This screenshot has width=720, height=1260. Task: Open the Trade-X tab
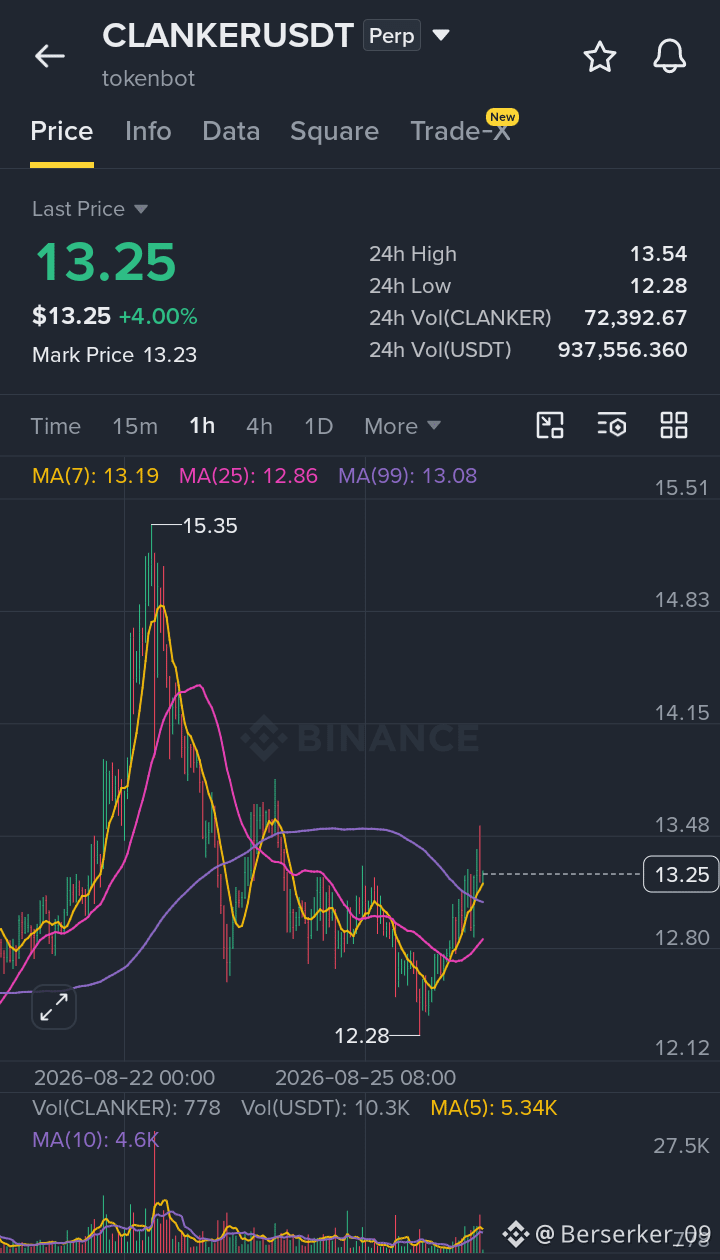(460, 131)
